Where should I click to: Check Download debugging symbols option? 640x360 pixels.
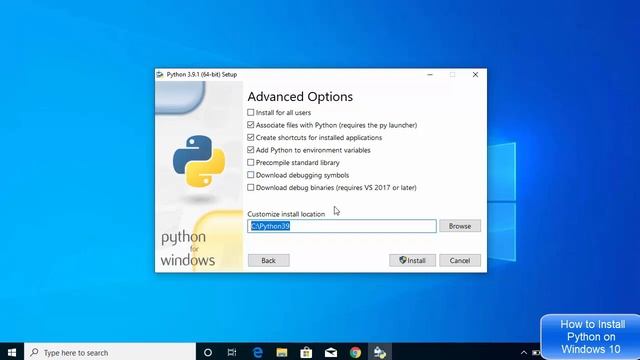point(251,175)
